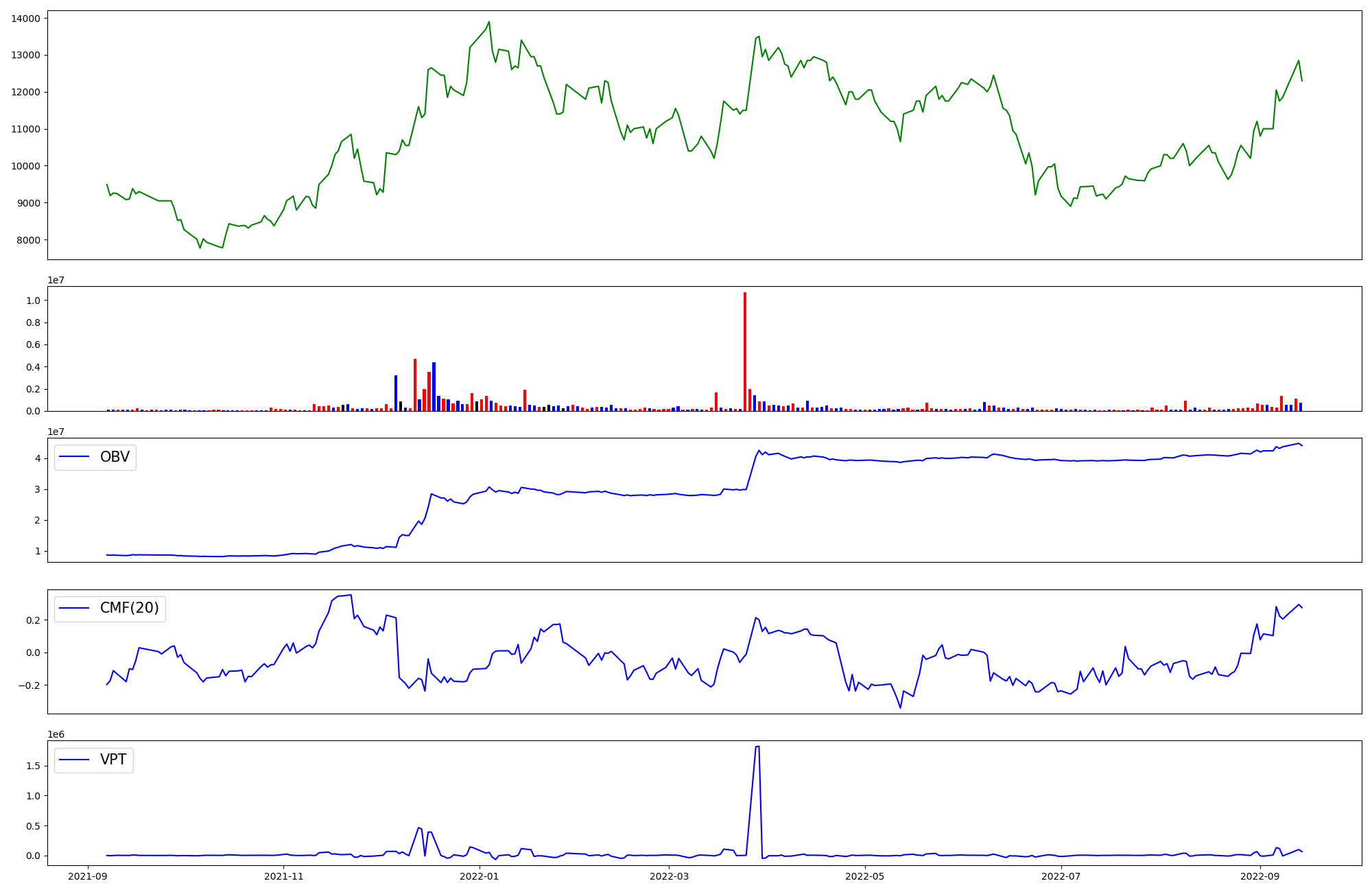Click the VPT legend label
The image size is (1372, 892).
coord(113,760)
